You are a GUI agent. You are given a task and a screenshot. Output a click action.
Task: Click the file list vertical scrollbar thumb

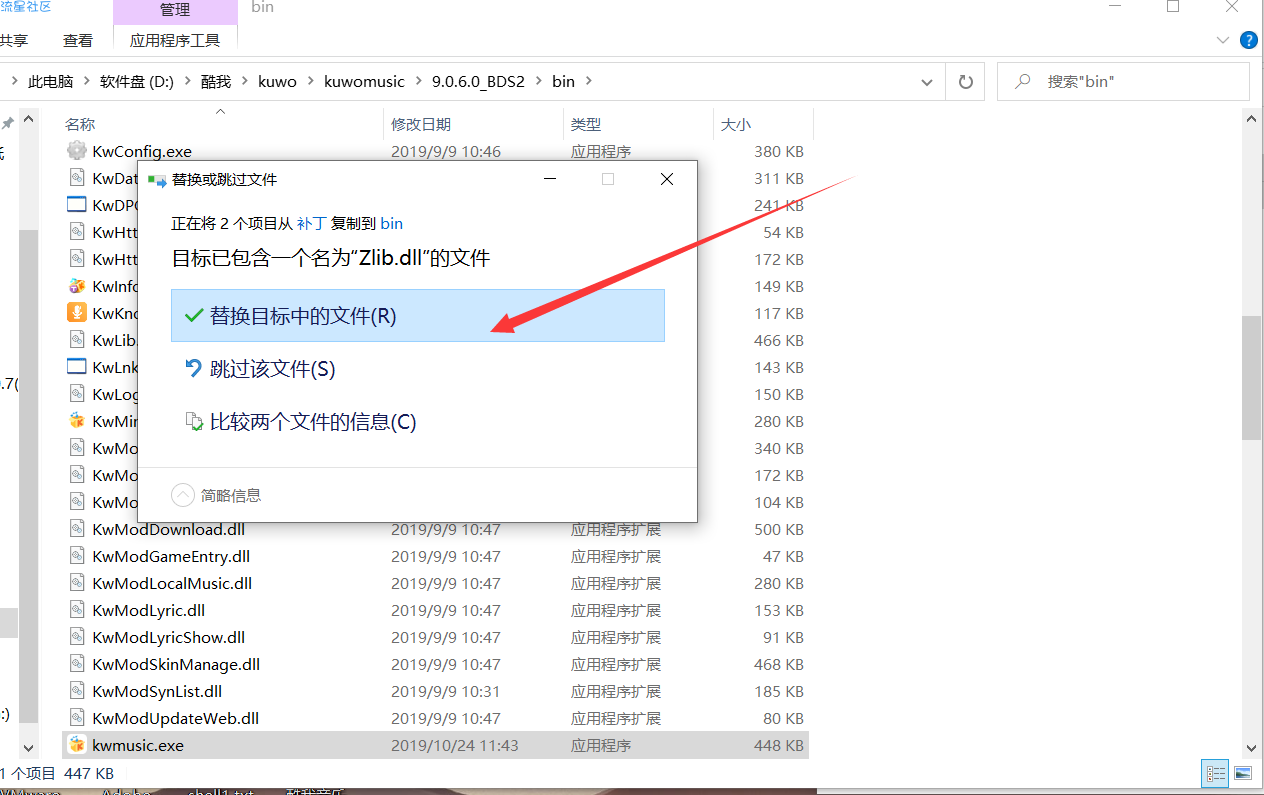1251,377
